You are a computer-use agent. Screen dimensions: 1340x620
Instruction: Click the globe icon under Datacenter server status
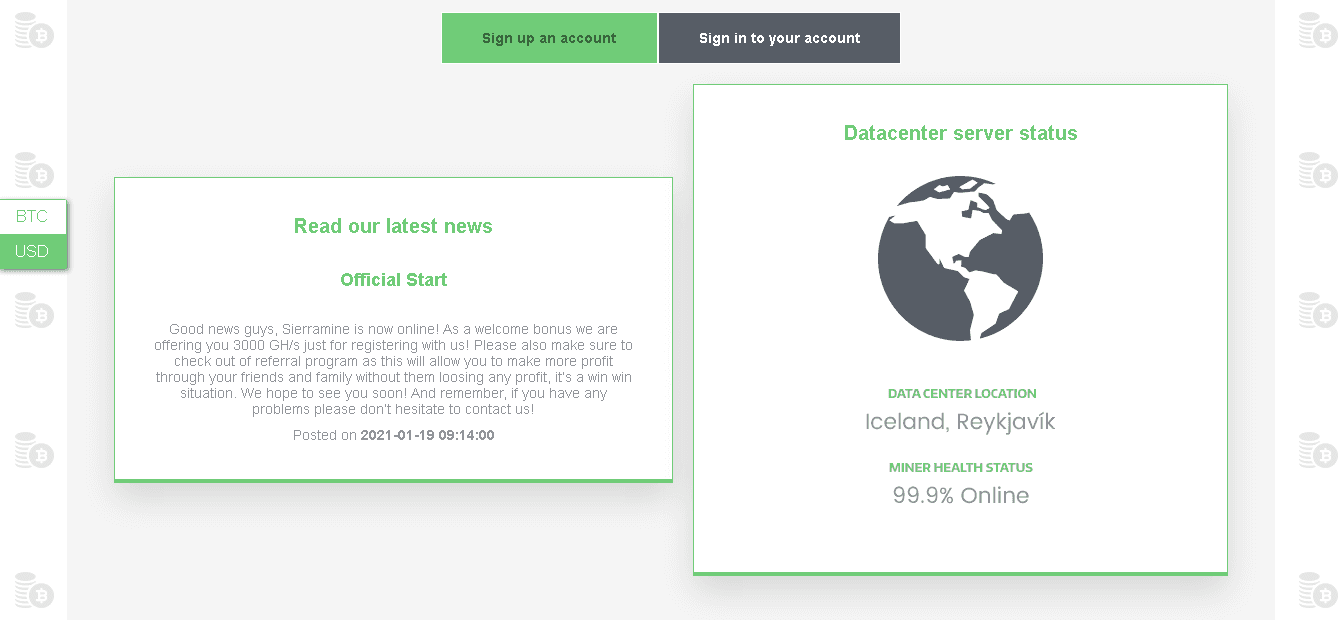coord(960,258)
